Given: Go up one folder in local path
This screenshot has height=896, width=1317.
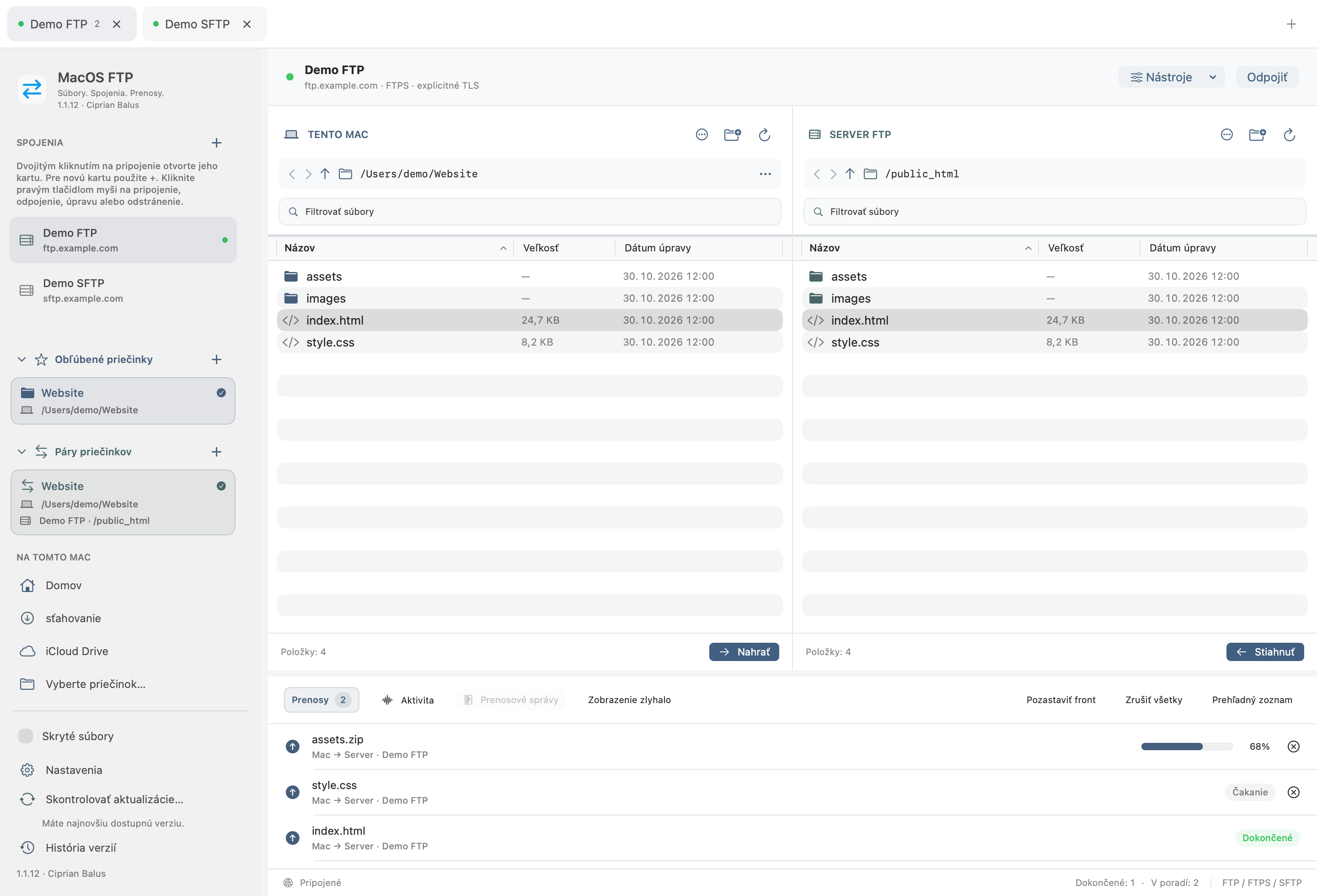Looking at the screenshot, I should point(325,174).
